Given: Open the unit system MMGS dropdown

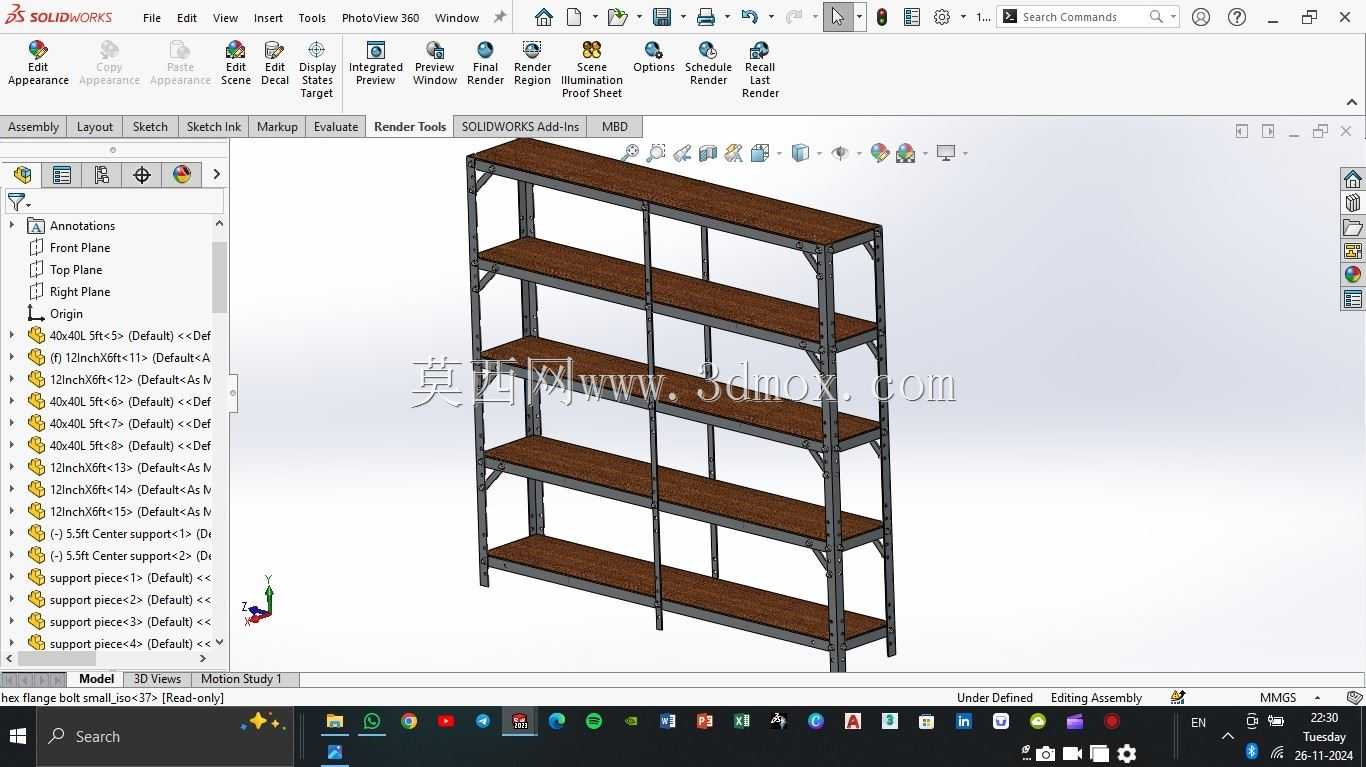Looking at the screenshot, I should pyautogui.click(x=1317, y=698).
